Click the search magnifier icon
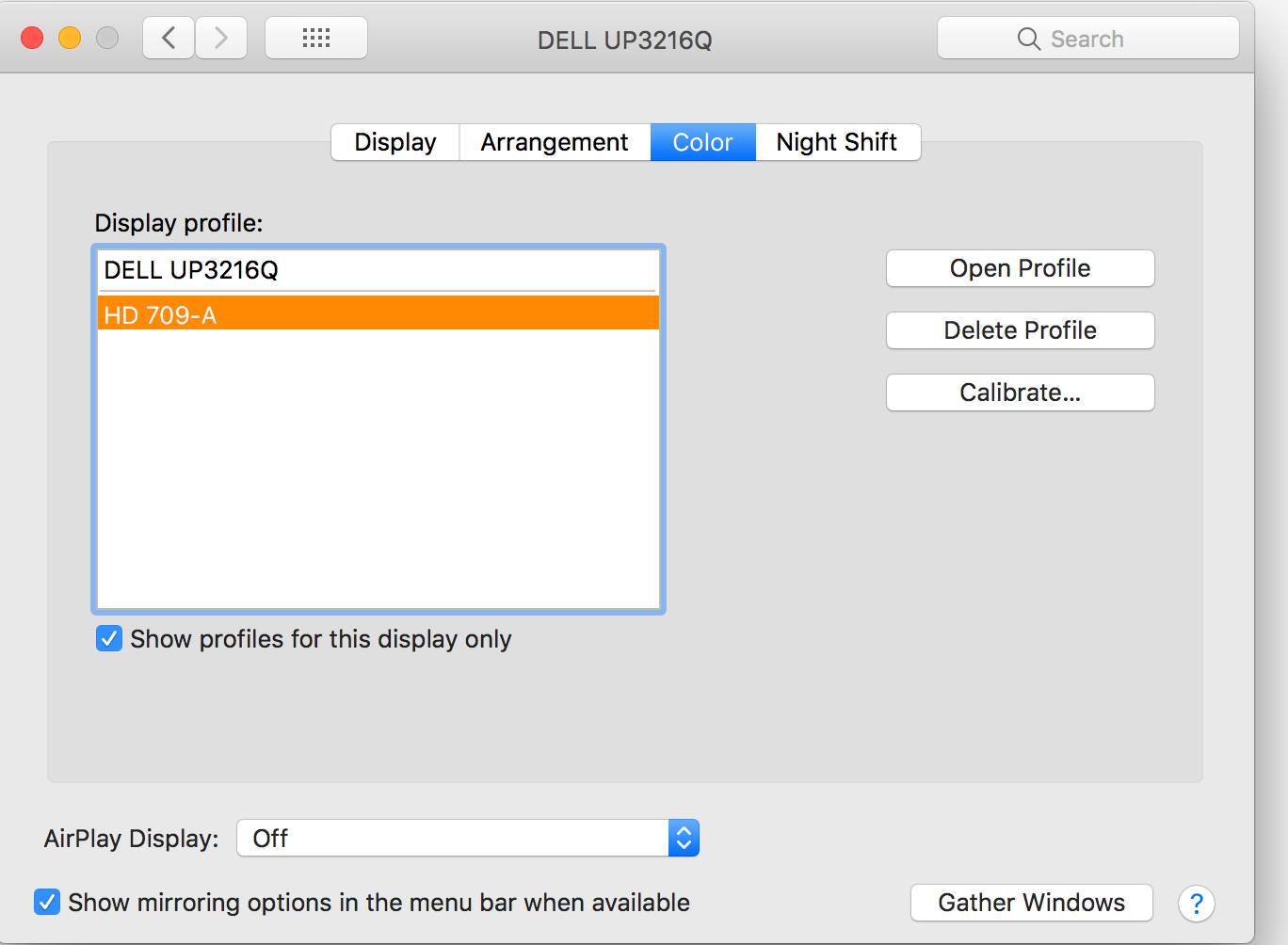 [x=1028, y=40]
